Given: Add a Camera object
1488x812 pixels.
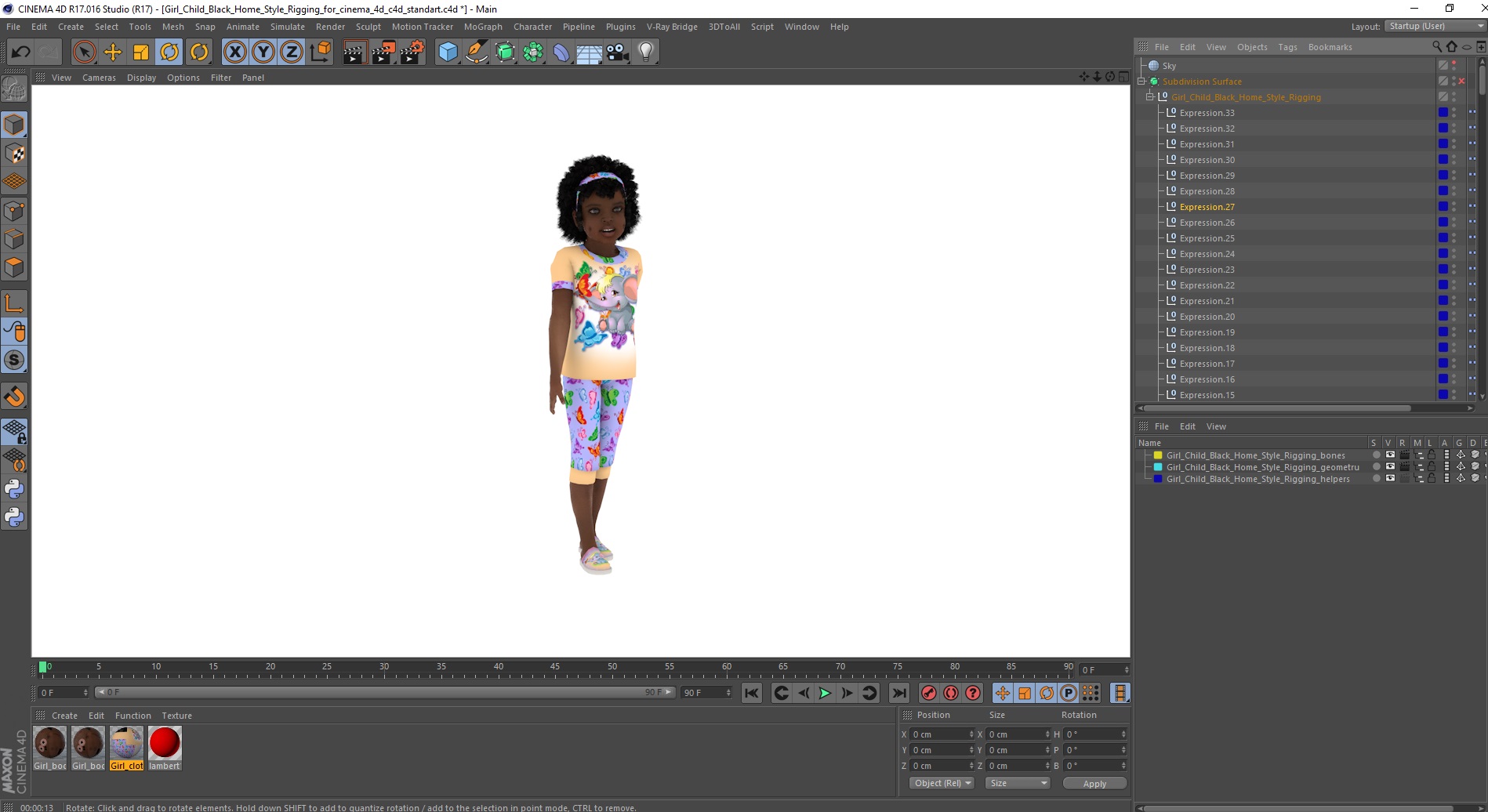Looking at the screenshot, I should coord(618,53).
